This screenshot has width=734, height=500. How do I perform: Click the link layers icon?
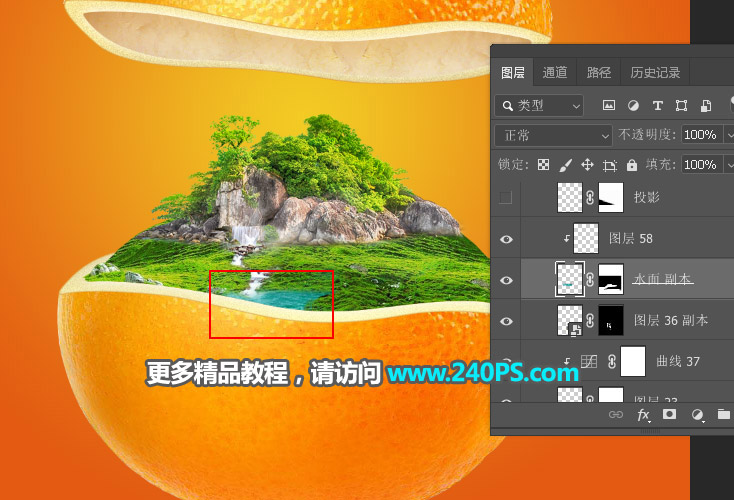point(616,414)
